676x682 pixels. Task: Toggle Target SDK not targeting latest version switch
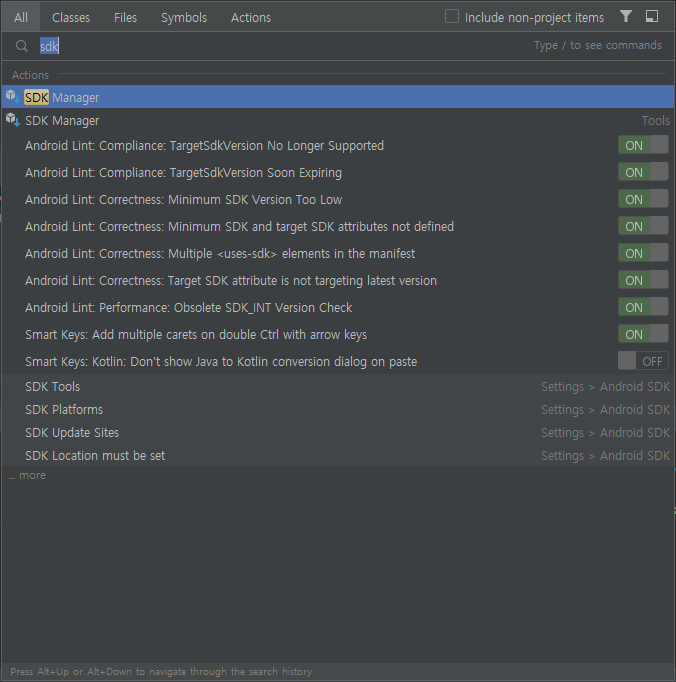(x=643, y=280)
